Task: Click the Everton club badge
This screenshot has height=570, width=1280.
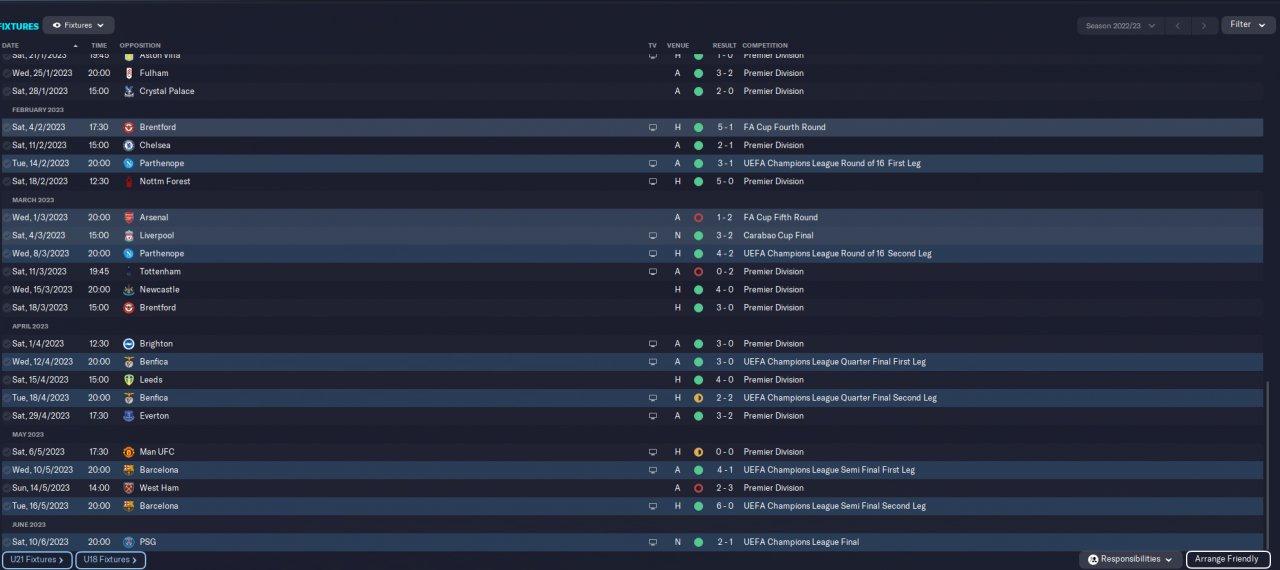Action: 128,415
